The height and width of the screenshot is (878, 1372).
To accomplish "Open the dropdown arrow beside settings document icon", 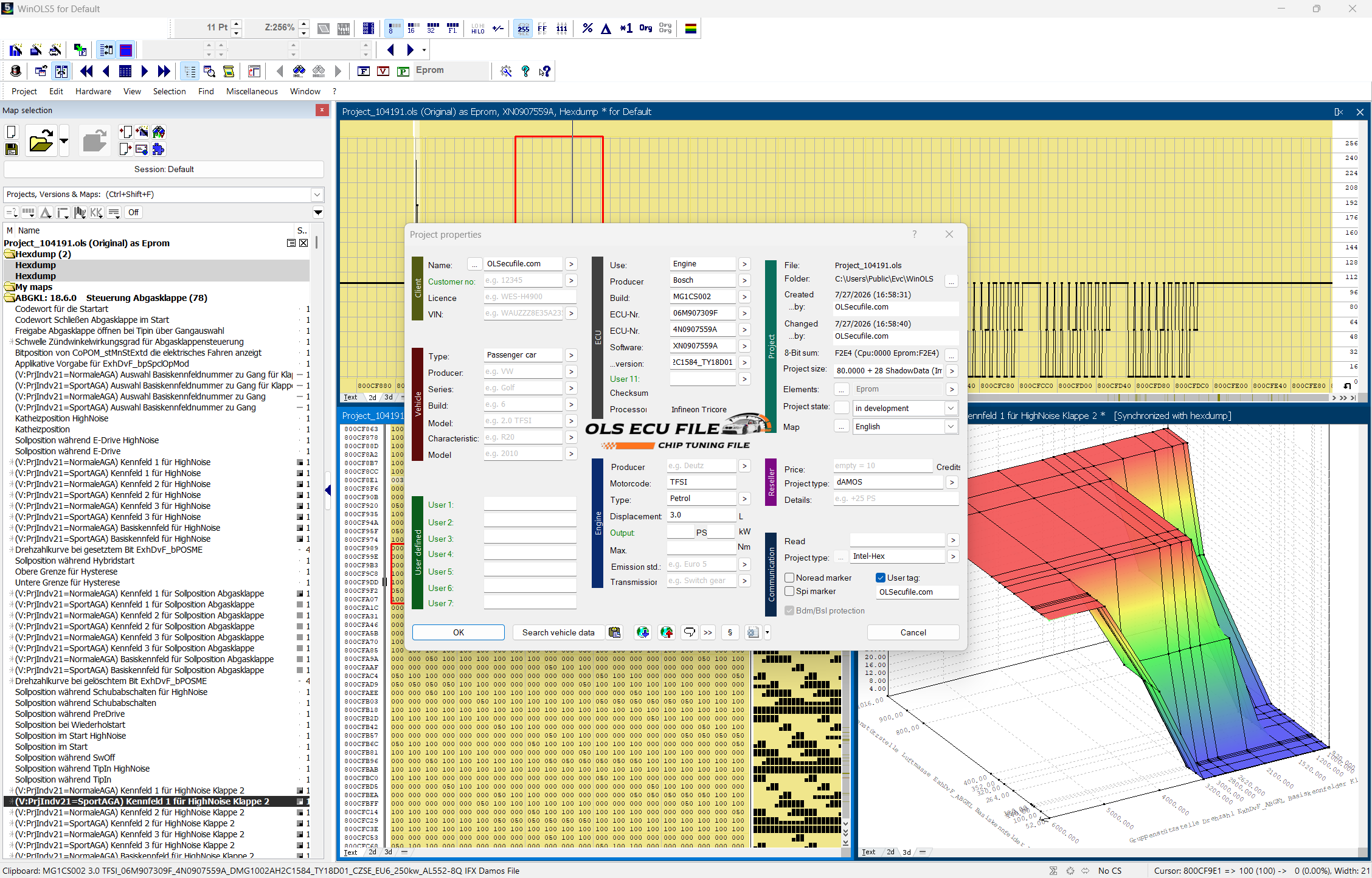I will [x=767, y=632].
